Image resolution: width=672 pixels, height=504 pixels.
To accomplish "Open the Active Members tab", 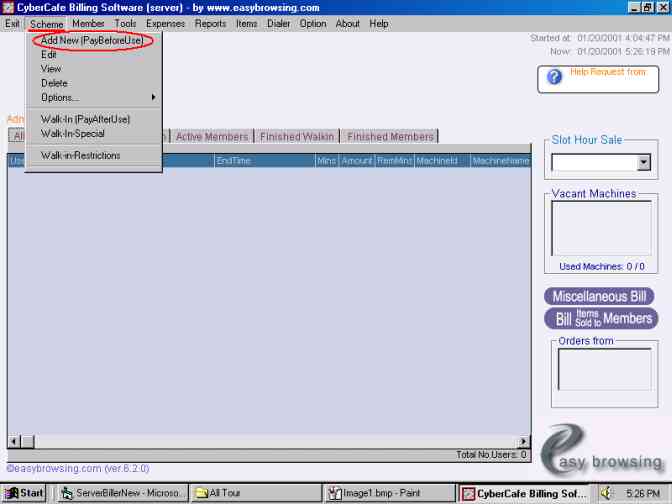I will (x=212, y=137).
